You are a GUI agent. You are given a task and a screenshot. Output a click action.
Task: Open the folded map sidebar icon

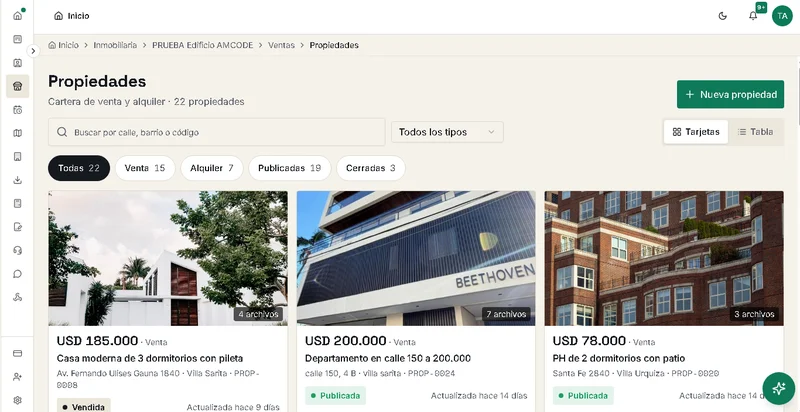pos(17,133)
